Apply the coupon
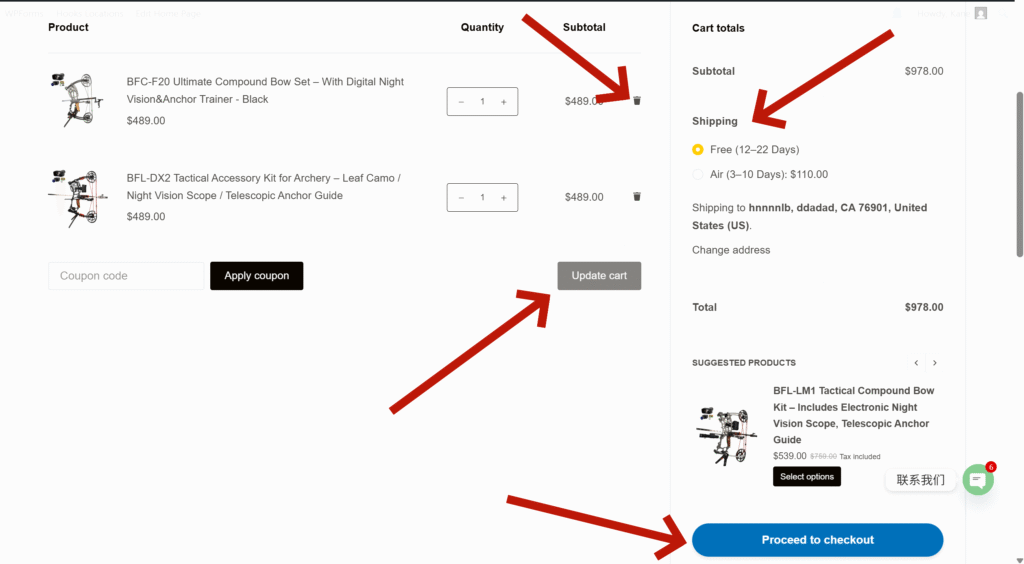Image resolution: width=1024 pixels, height=564 pixels. pos(256,276)
